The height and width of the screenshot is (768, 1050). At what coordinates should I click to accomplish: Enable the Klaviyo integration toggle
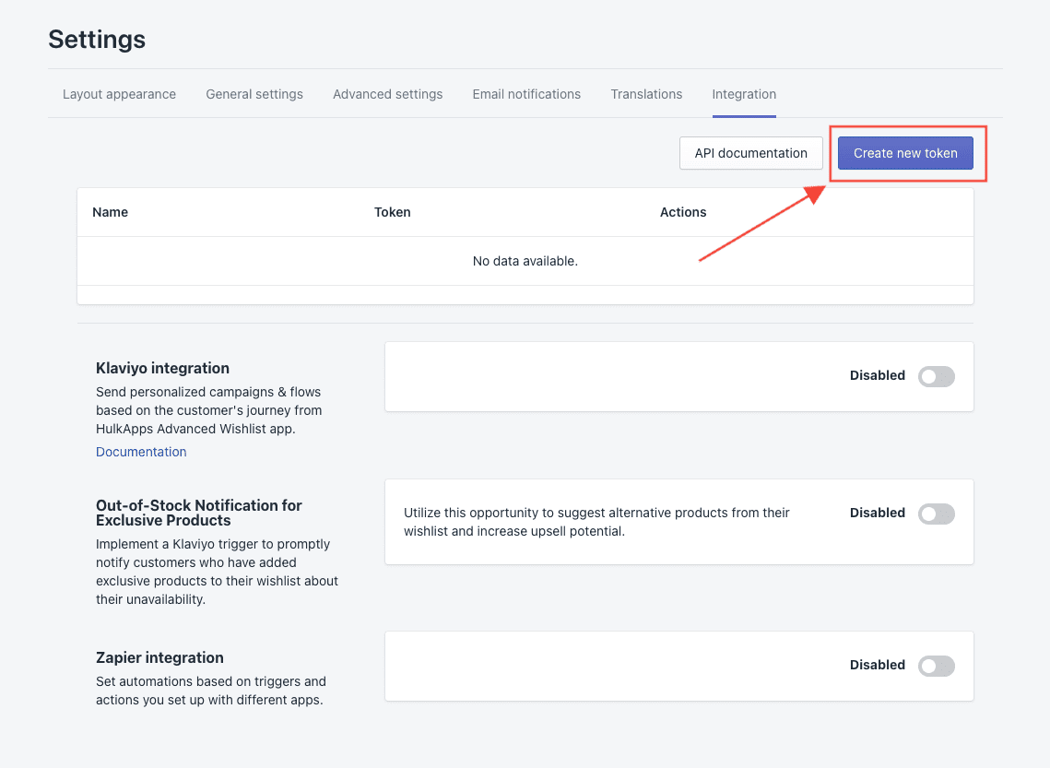936,376
